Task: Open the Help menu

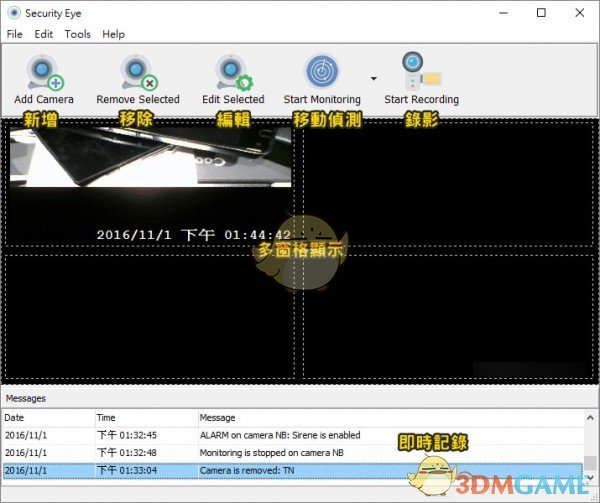Action: point(113,34)
